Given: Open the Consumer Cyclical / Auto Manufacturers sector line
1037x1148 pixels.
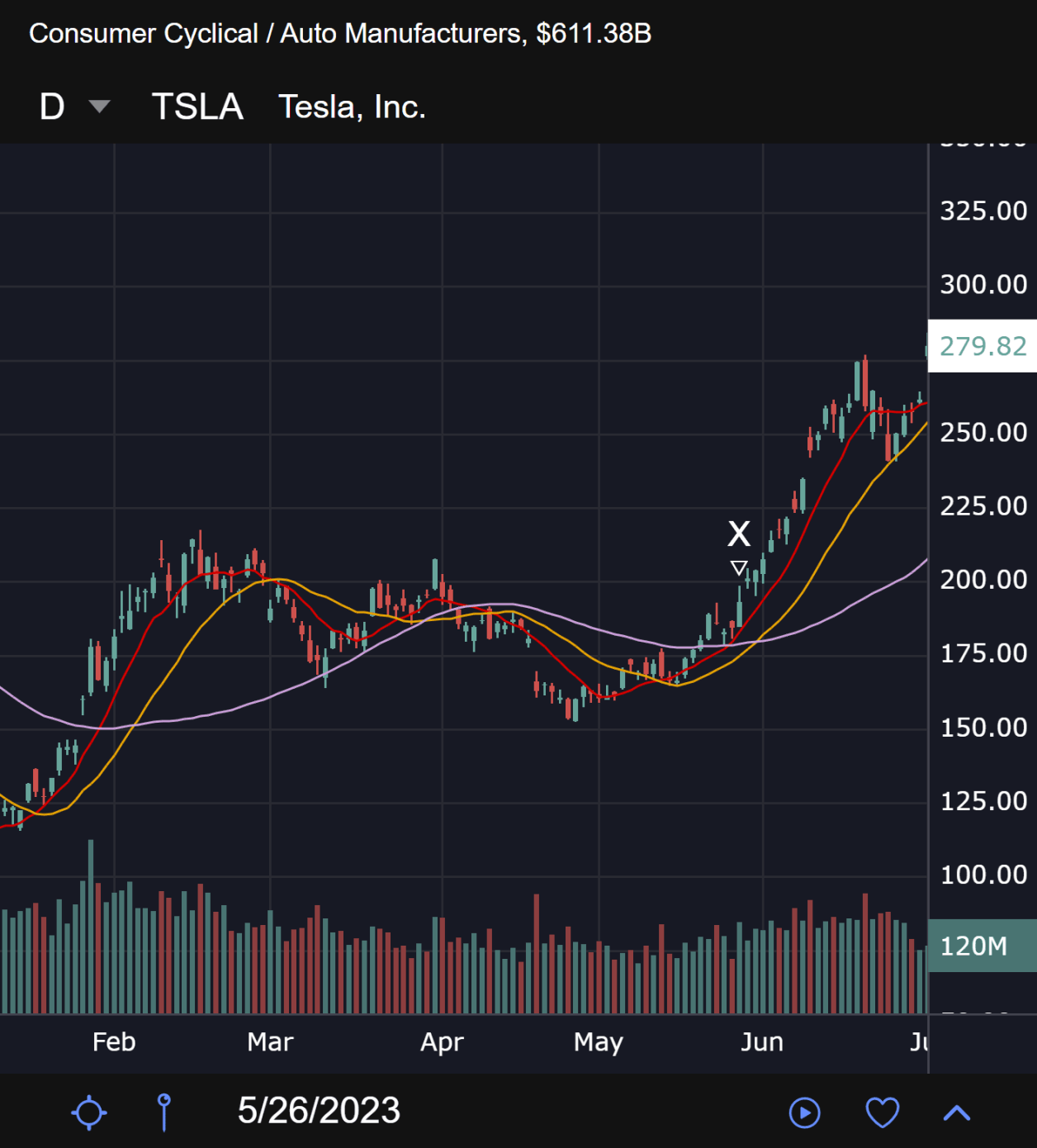Looking at the screenshot, I should point(340,34).
